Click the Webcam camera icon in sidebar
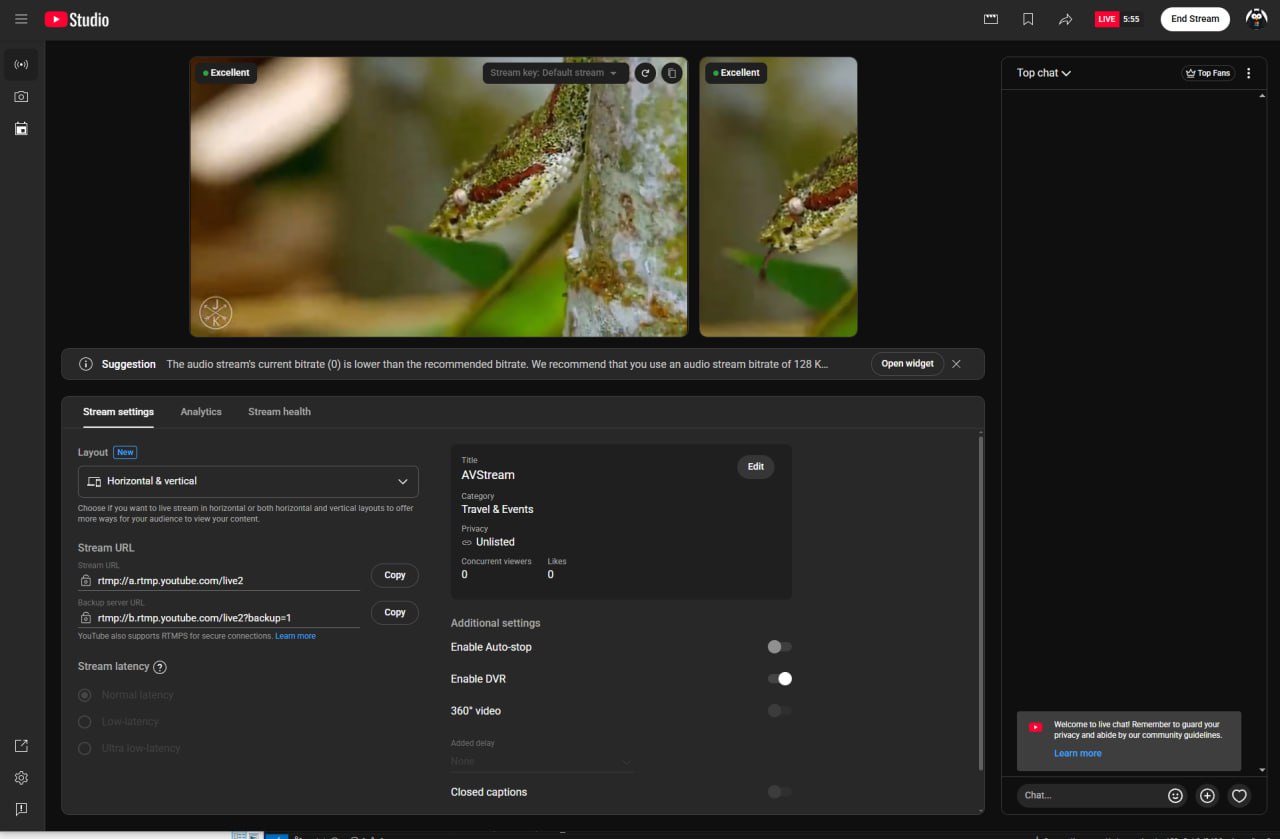Screen dimensions: 1280x839 pos(21,97)
